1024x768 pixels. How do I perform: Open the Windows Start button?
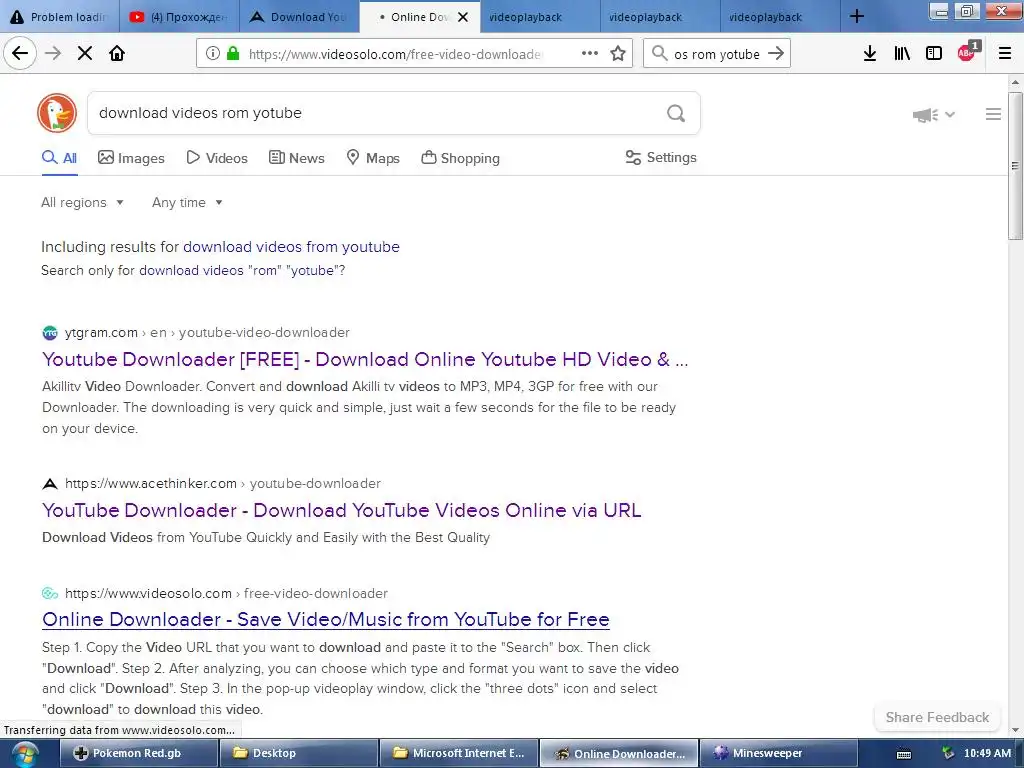point(24,754)
